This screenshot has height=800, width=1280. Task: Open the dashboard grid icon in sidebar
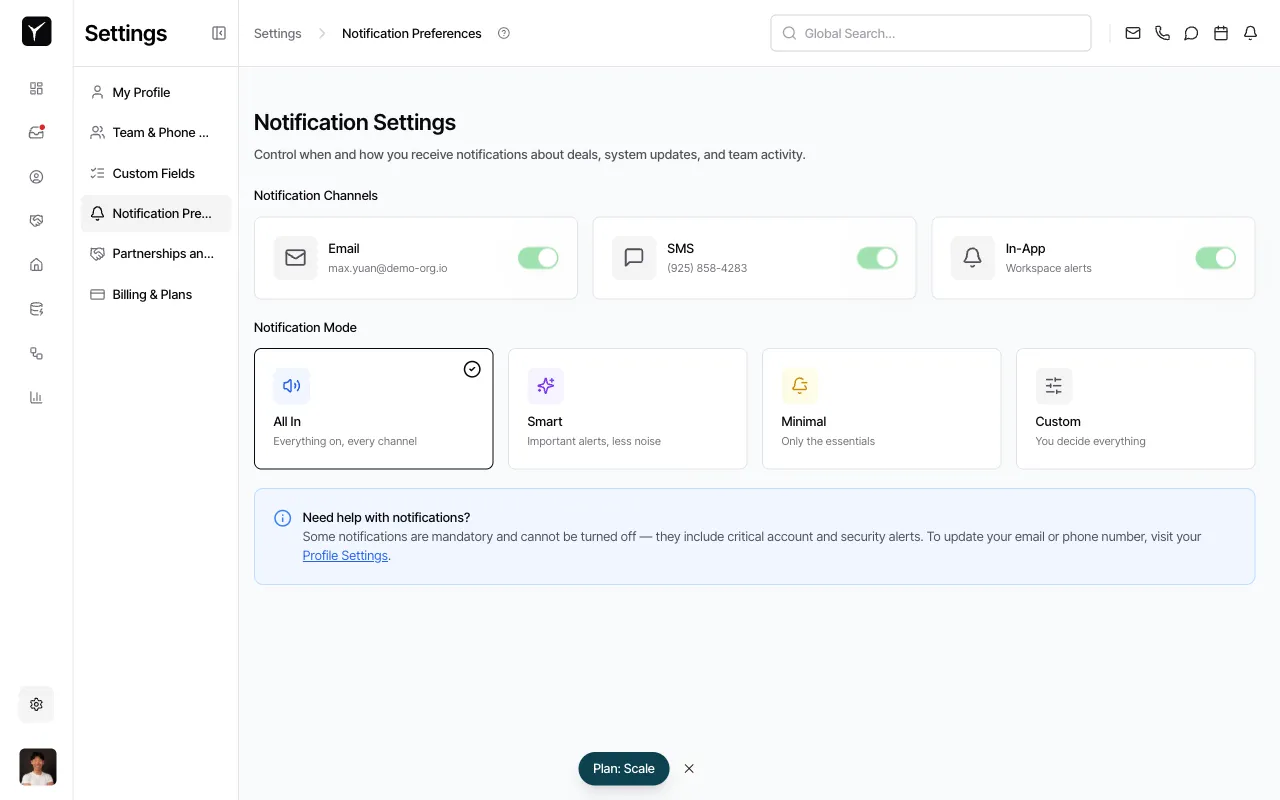[x=36, y=88]
